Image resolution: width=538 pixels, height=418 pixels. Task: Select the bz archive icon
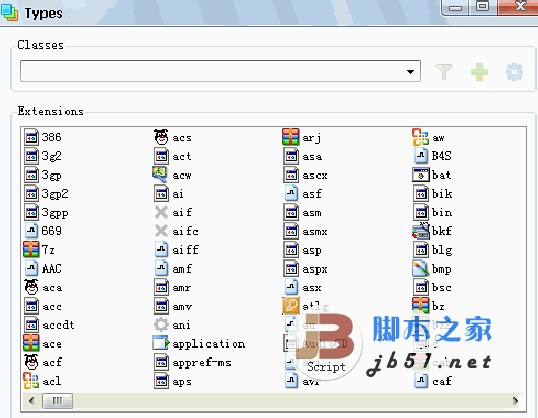click(x=421, y=305)
